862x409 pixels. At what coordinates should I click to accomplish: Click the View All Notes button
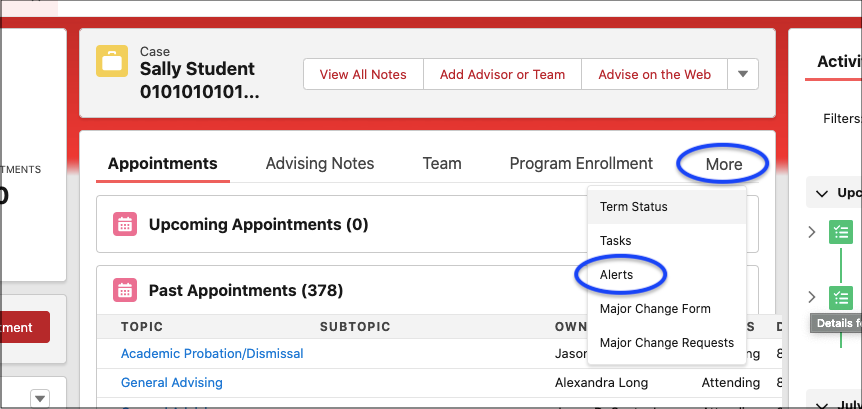click(363, 74)
